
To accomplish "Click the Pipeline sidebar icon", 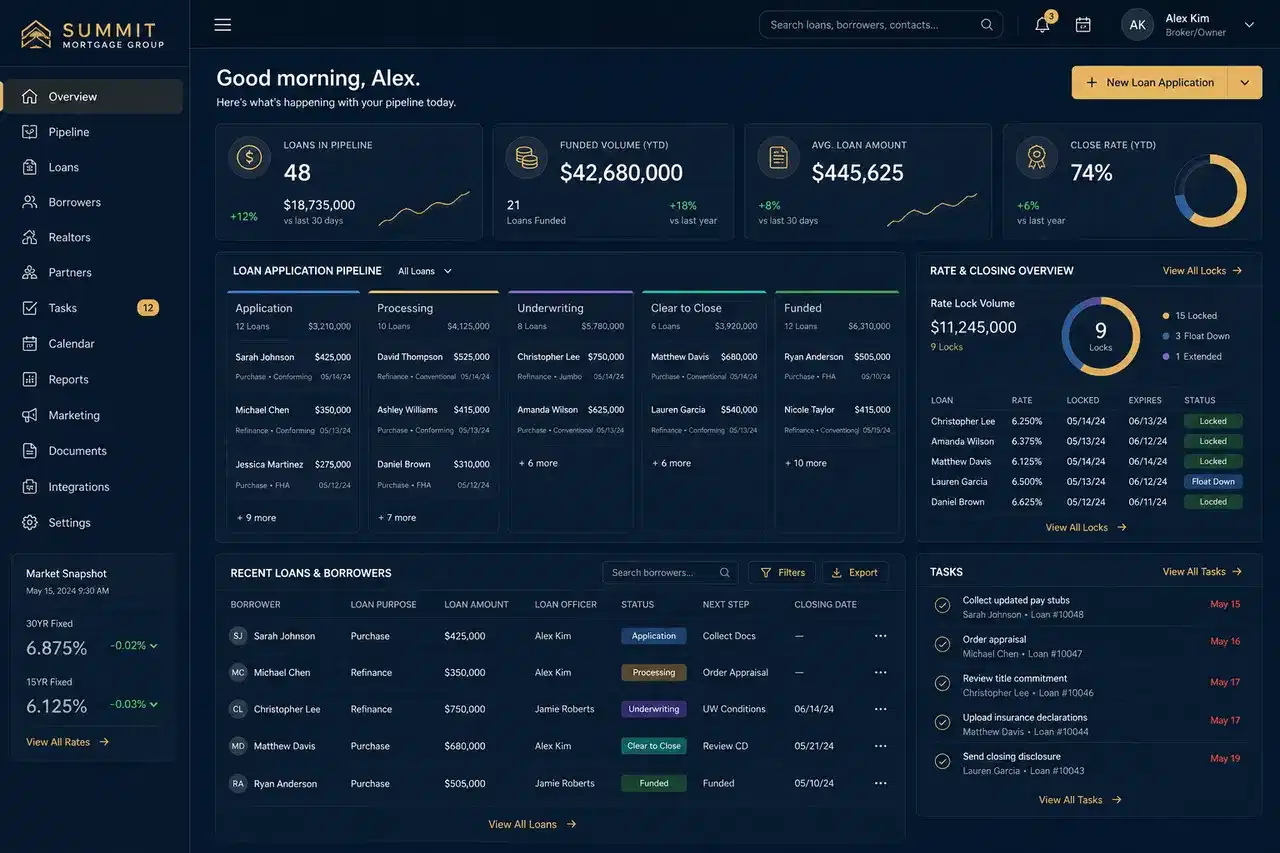I will pyautogui.click(x=30, y=132).
